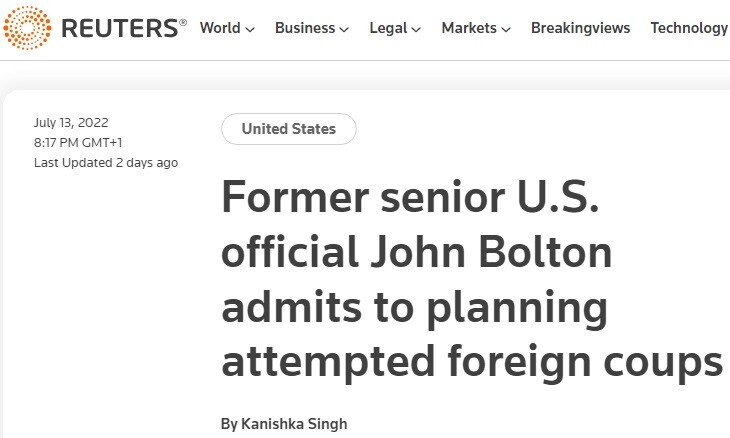Go to the Technology section
The width and height of the screenshot is (730, 438).
[689, 28]
